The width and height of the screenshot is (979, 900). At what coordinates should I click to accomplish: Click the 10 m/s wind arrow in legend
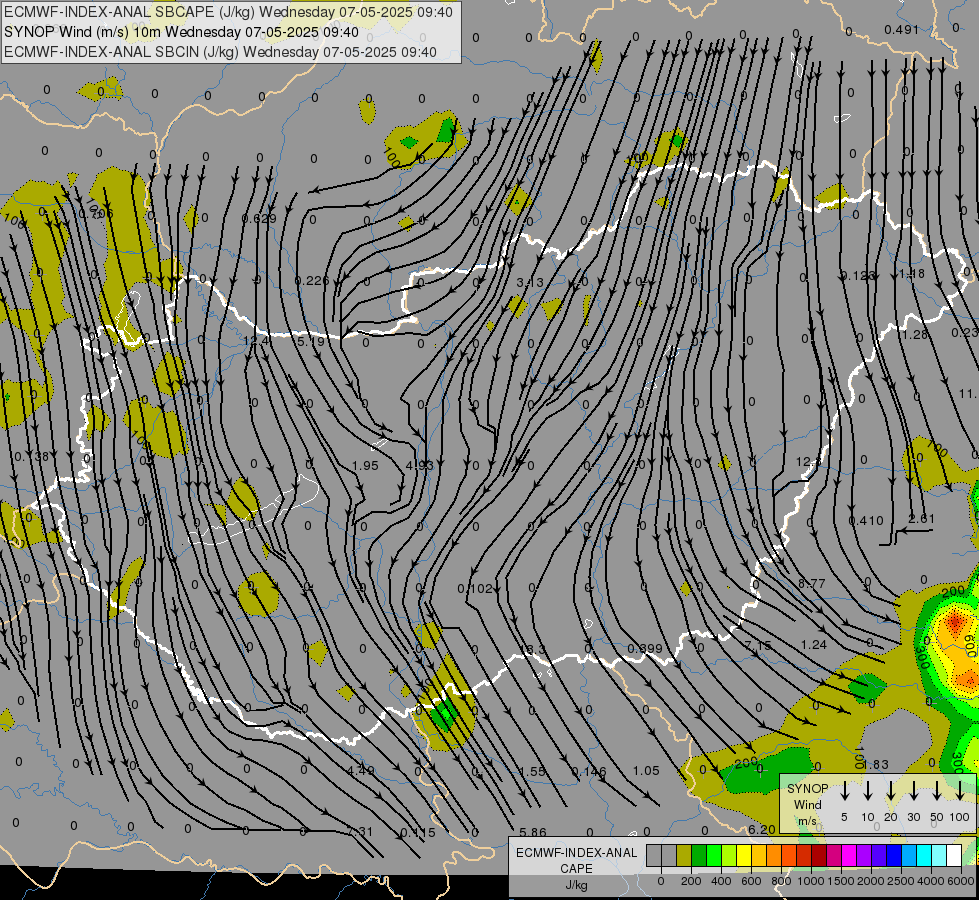tap(868, 791)
